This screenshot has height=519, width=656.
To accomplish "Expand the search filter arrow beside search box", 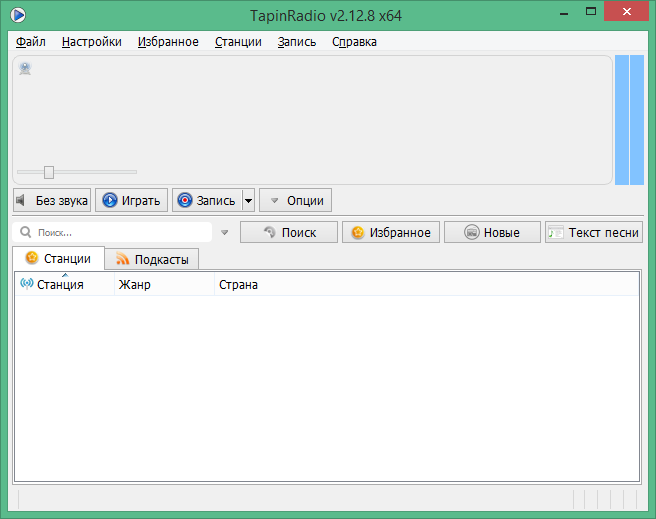I will (x=225, y=233).
